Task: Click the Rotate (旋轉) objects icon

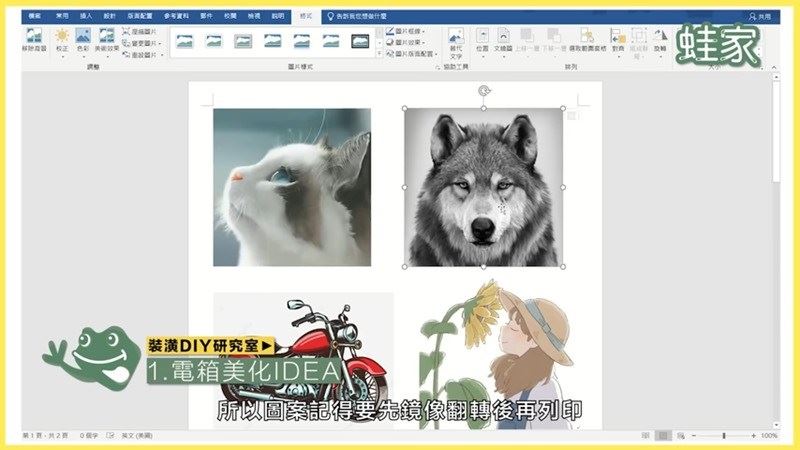Action: coord(659,40)
